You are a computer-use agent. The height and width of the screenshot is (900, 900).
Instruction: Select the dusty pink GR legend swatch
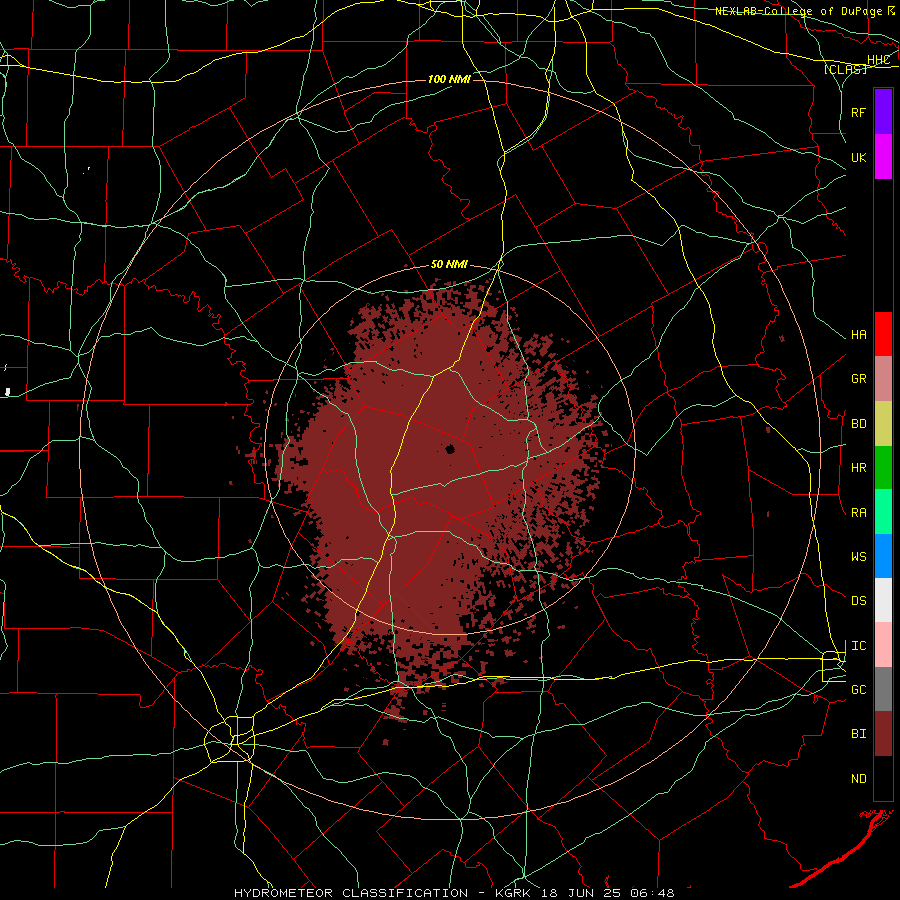[x=883, y=378]
